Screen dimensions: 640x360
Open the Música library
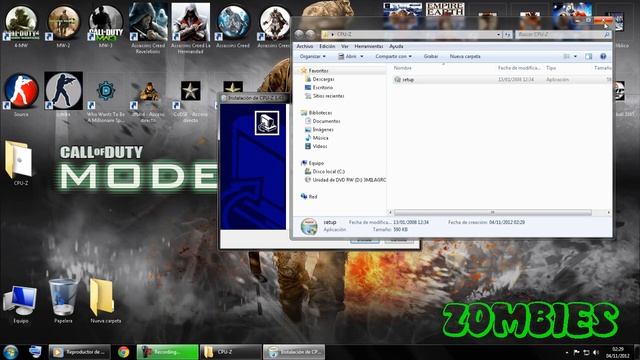pos(320,138)
